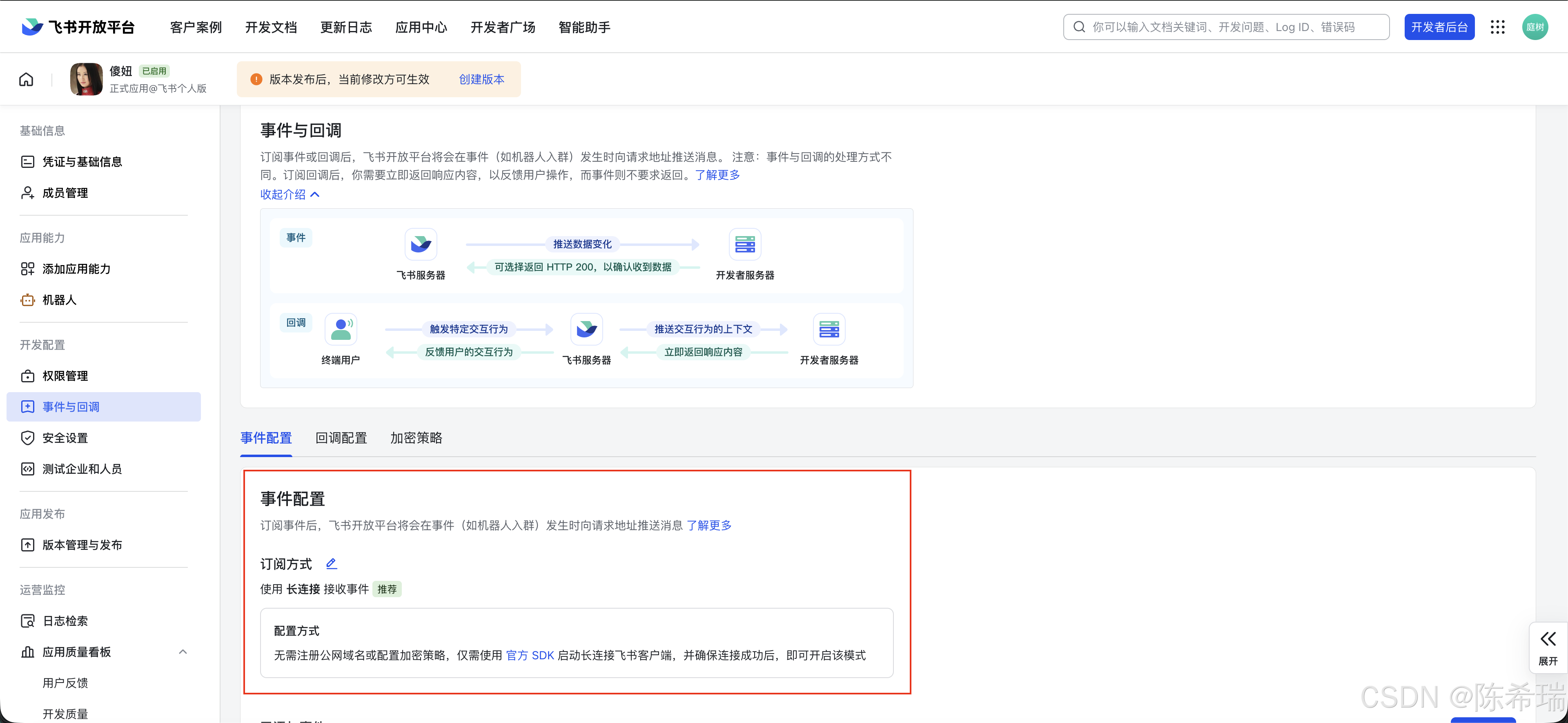1568x723 pixels.
Task: Select the 测试企业和人员 sidebar entry
Action: click(81, 469)
